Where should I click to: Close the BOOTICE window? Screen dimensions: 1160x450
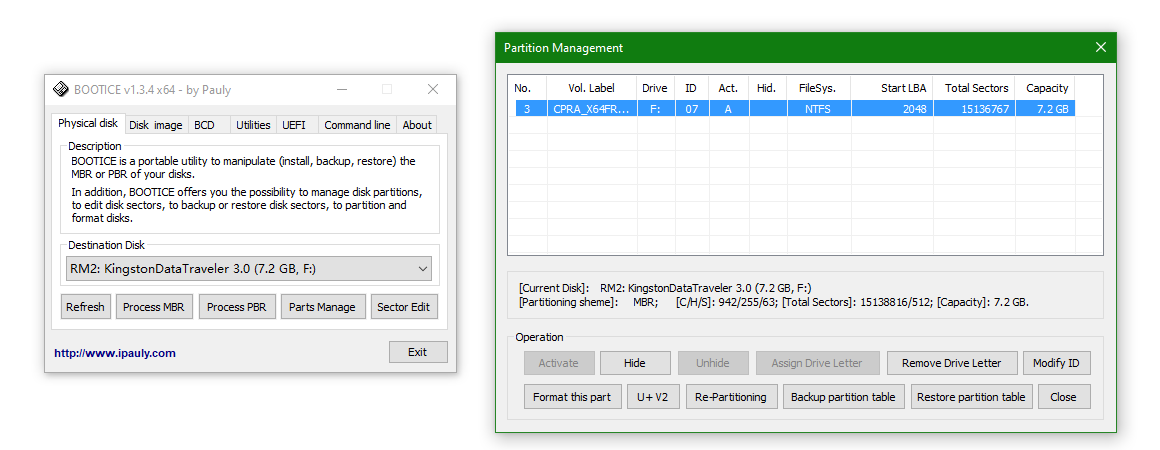(433, 90)
